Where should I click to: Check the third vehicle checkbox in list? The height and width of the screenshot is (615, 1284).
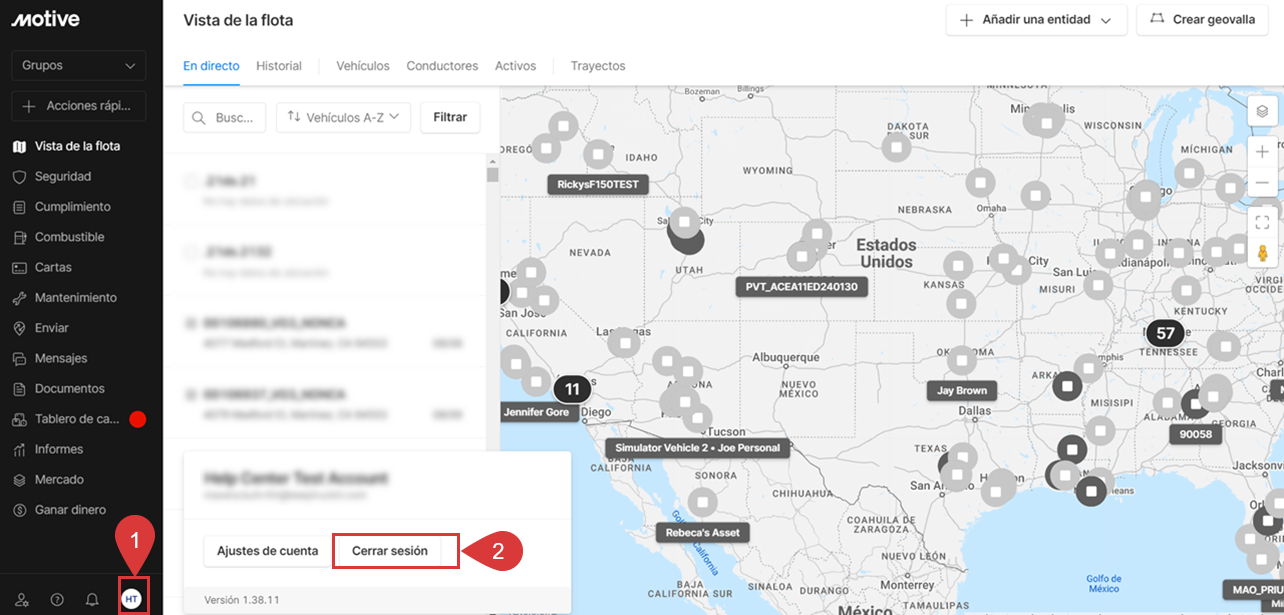(190, 323)
